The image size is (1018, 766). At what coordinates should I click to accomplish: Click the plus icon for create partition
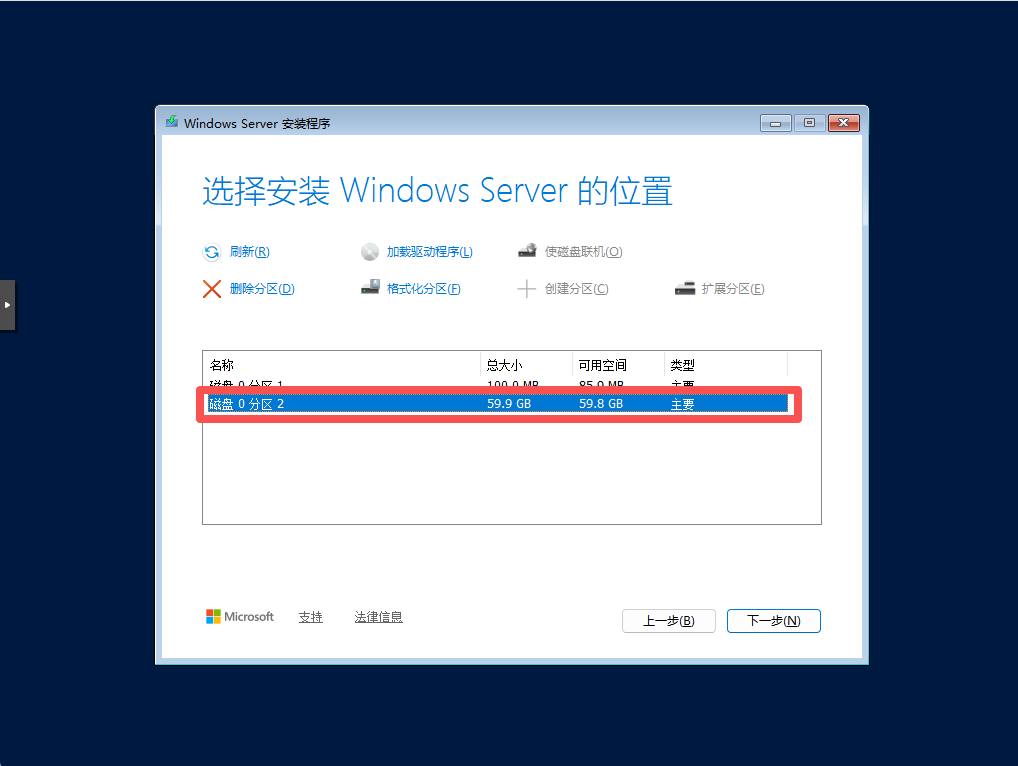pos(527,289)
